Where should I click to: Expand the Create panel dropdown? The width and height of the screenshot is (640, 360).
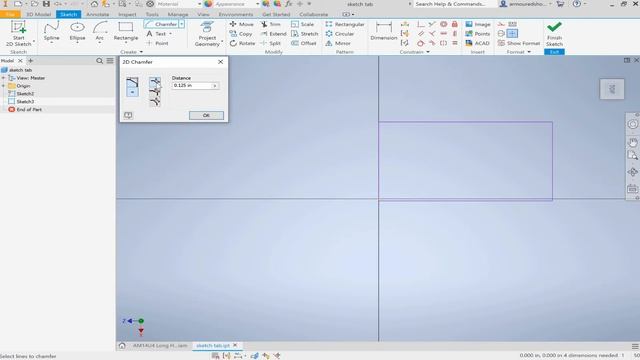141,52
